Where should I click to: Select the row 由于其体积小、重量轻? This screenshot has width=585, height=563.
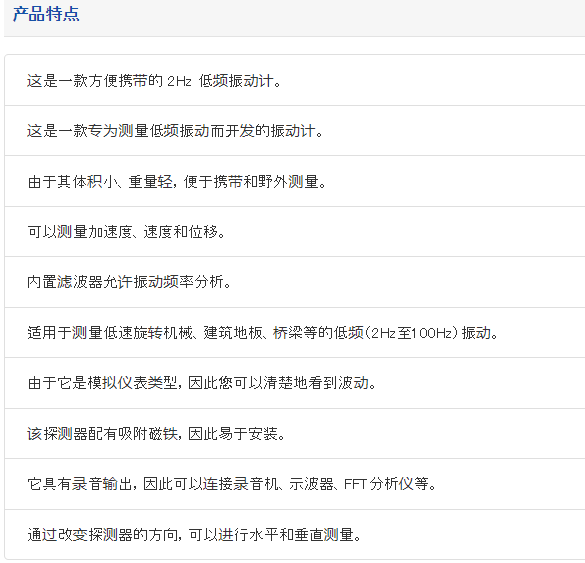295,182
